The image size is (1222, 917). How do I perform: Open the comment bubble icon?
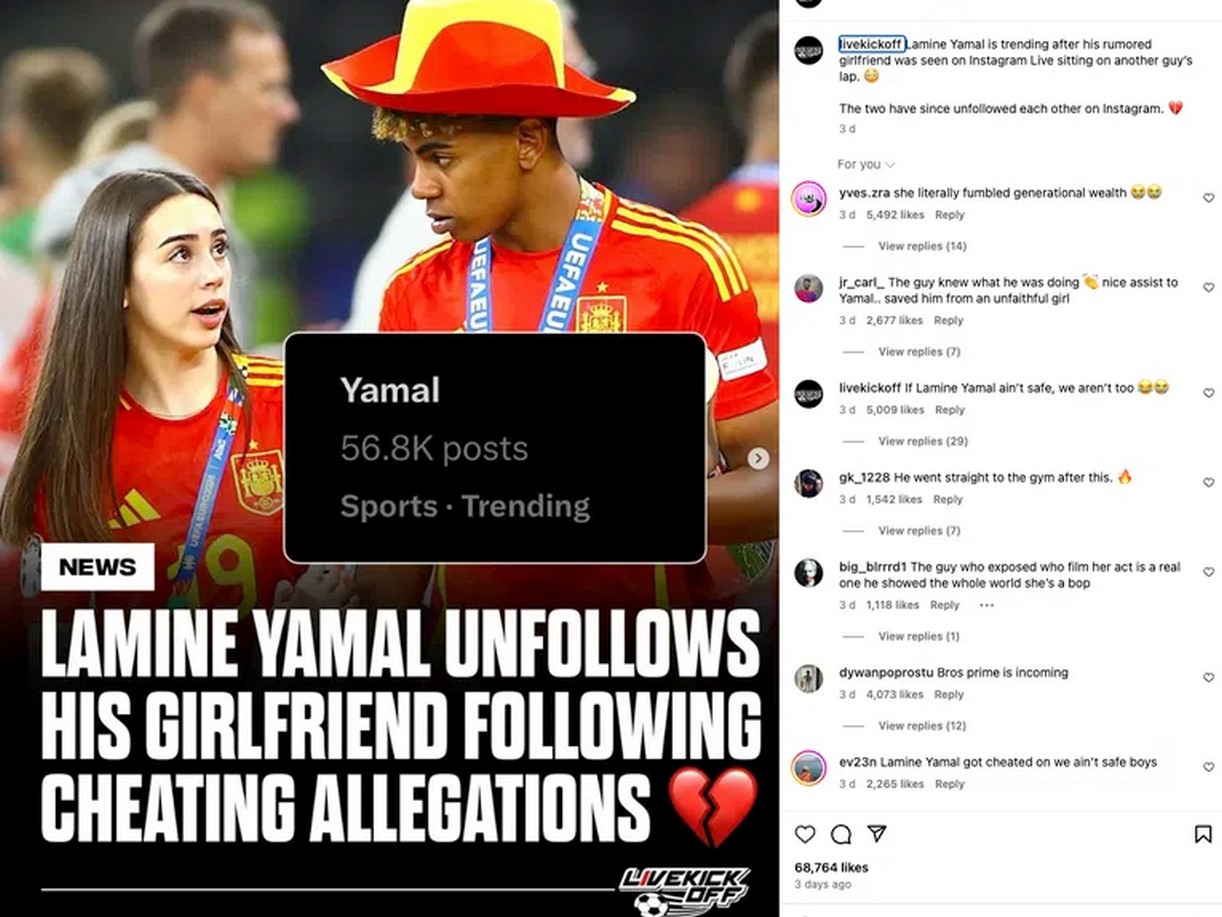point(841,834)
